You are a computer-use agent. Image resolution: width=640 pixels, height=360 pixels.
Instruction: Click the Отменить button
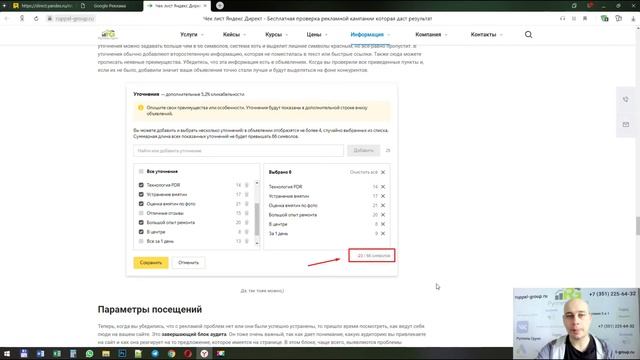point(188,262)
